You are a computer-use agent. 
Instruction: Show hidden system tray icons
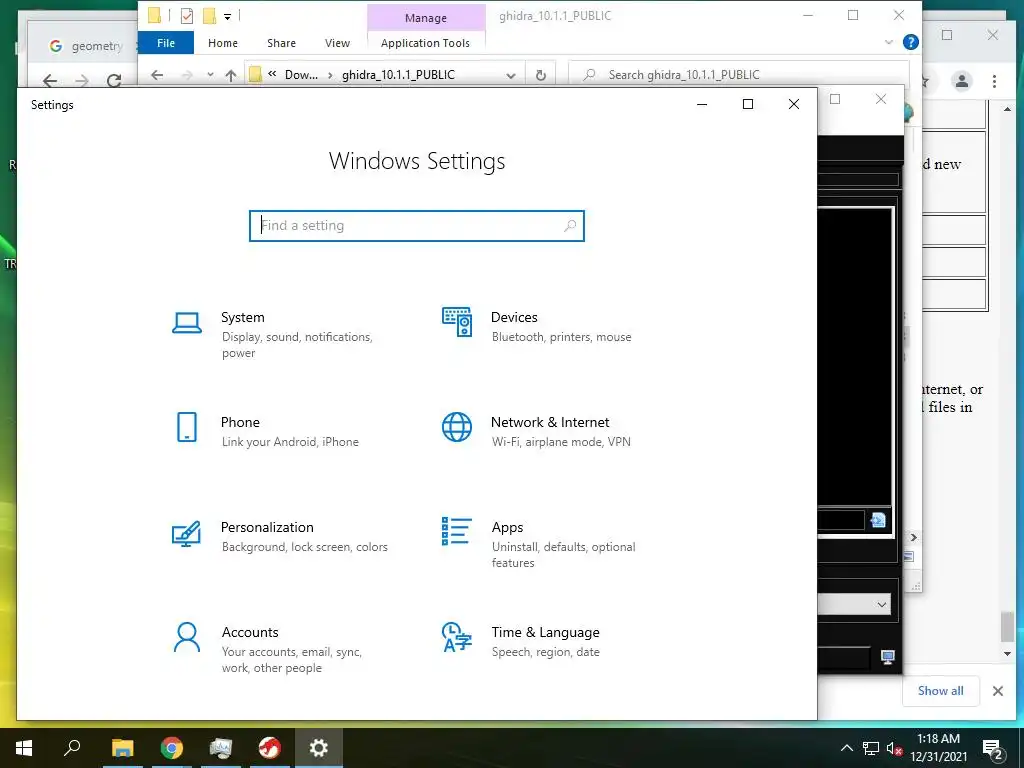click(846, 748)
